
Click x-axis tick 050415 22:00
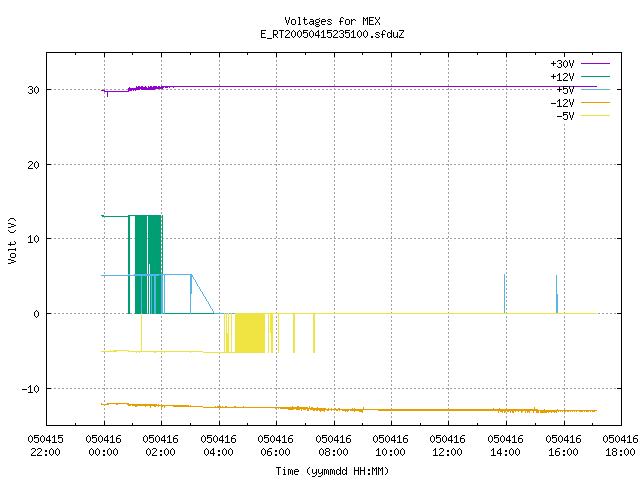[45, 446]
